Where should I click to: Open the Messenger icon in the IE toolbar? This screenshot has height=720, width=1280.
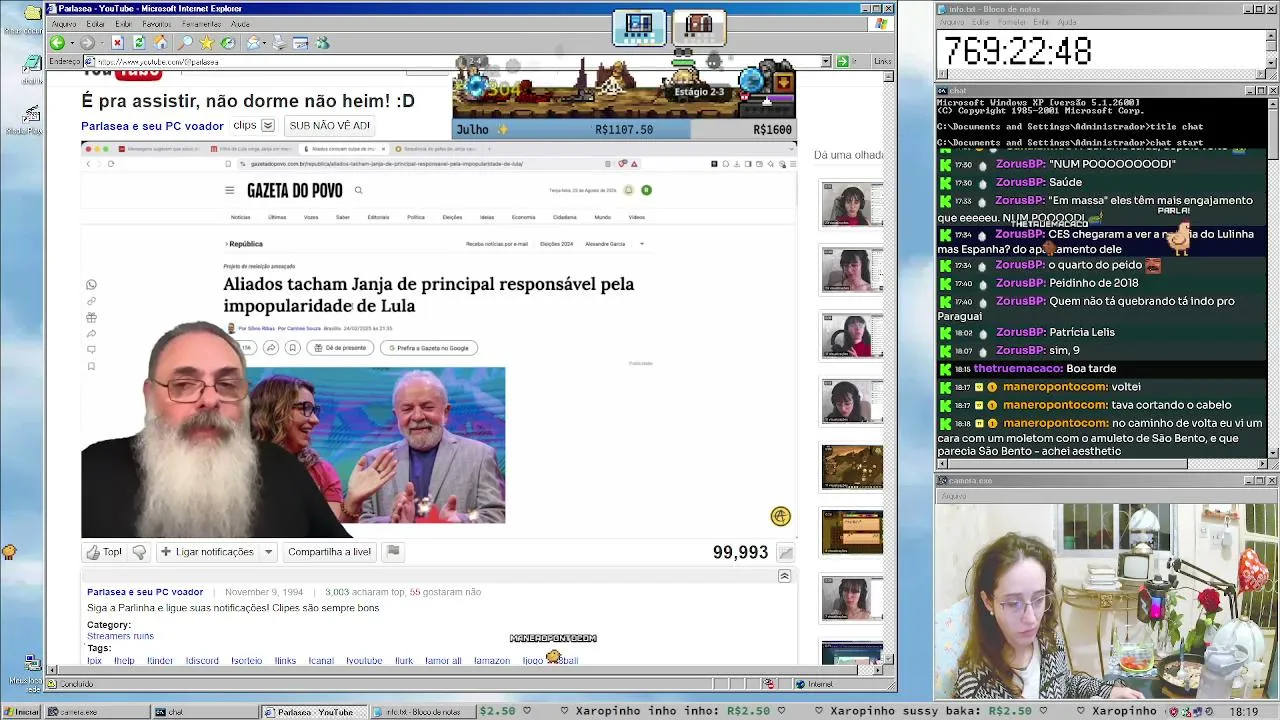(x=322, y=43)
